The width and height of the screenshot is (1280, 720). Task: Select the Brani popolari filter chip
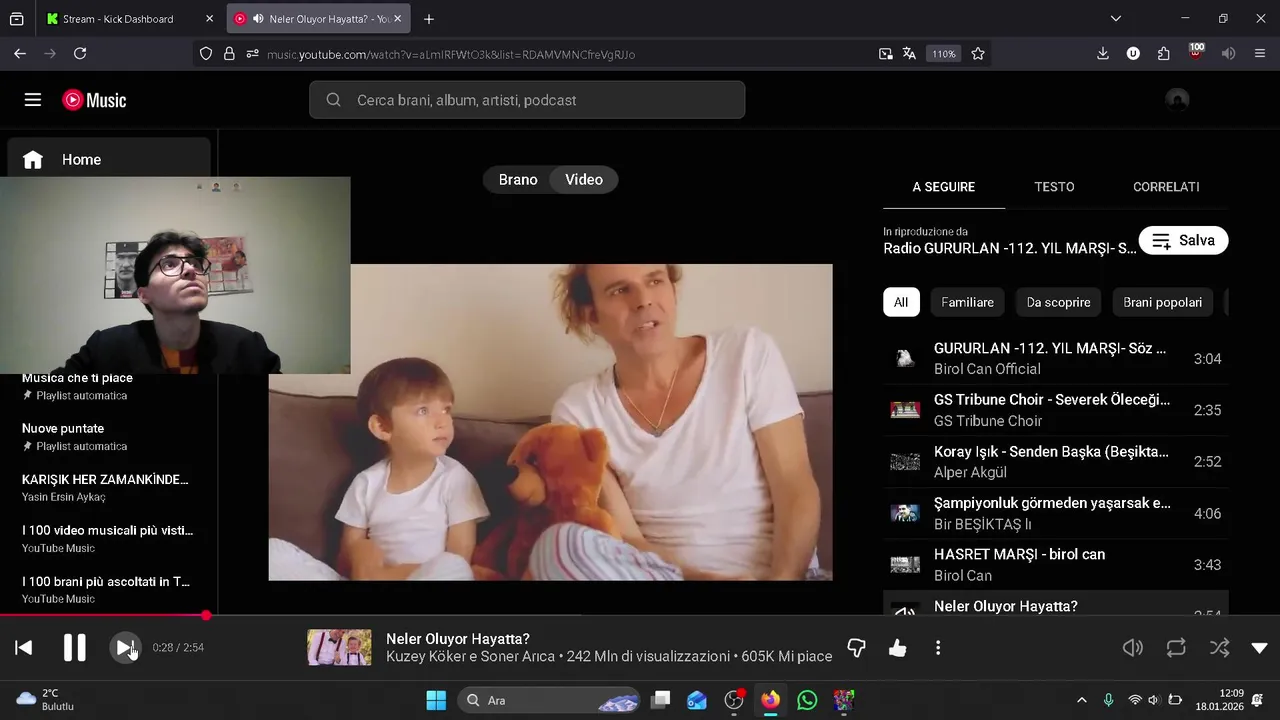pyautogui.click(x=1162, y=302)
